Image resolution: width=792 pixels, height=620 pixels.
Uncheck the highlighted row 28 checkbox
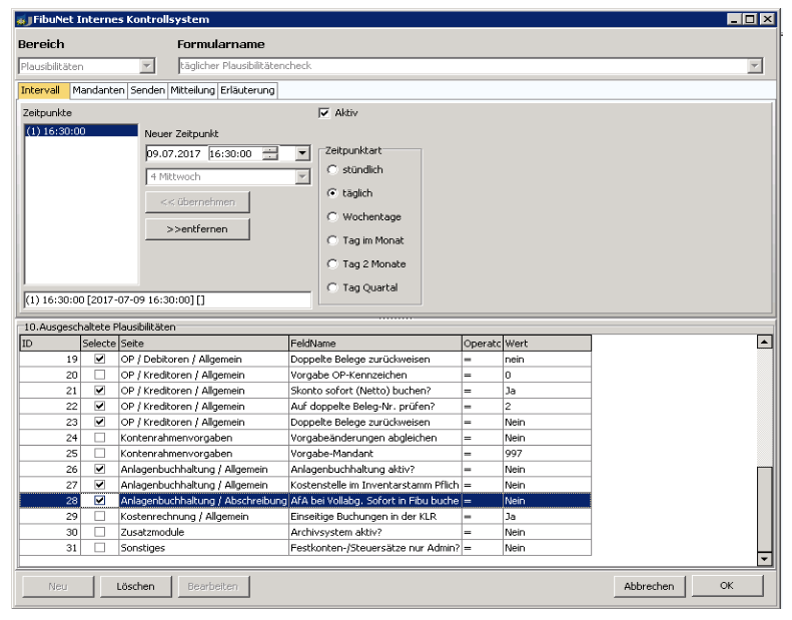pos(100,500)
